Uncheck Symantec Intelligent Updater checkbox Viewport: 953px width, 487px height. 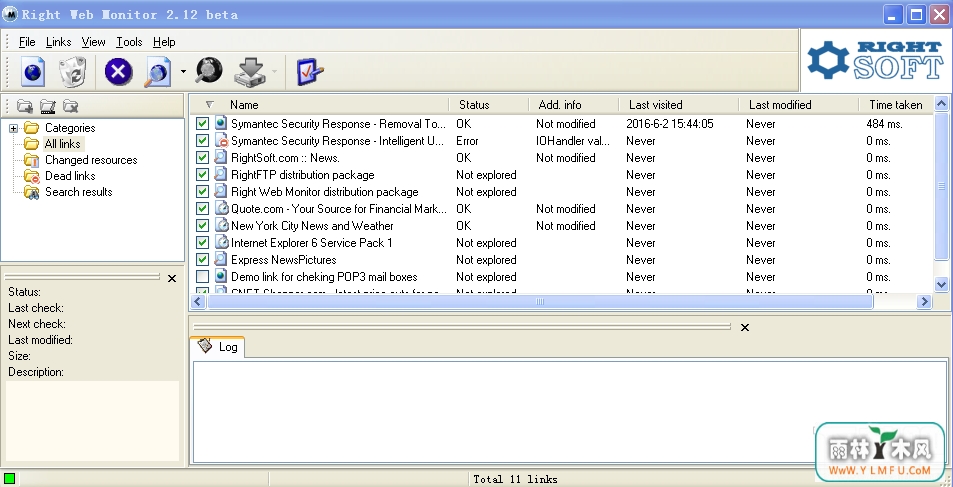(x=202, y=140)
